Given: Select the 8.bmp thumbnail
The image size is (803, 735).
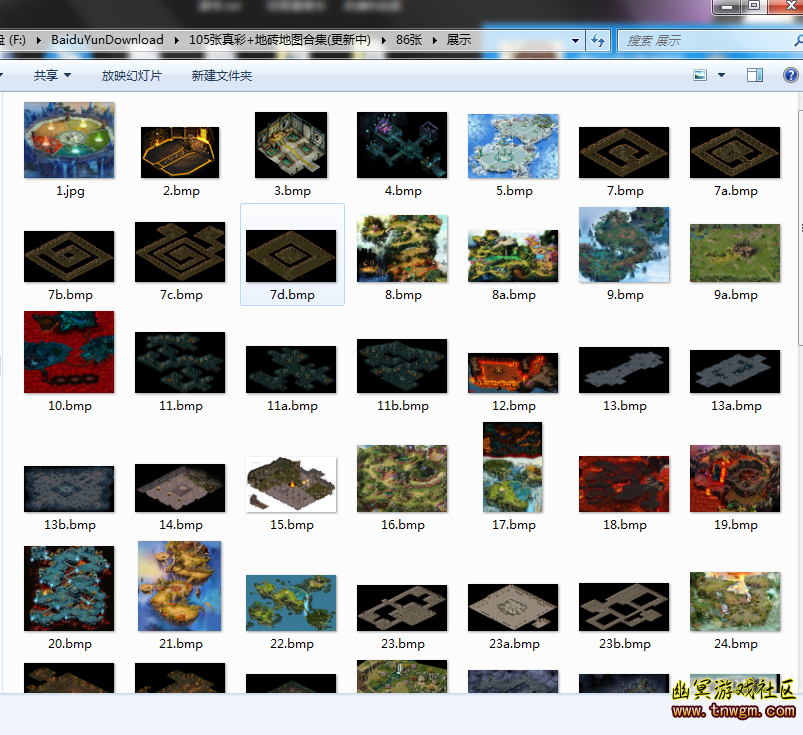Looking at the screenshot, I should tap(402, 248).
